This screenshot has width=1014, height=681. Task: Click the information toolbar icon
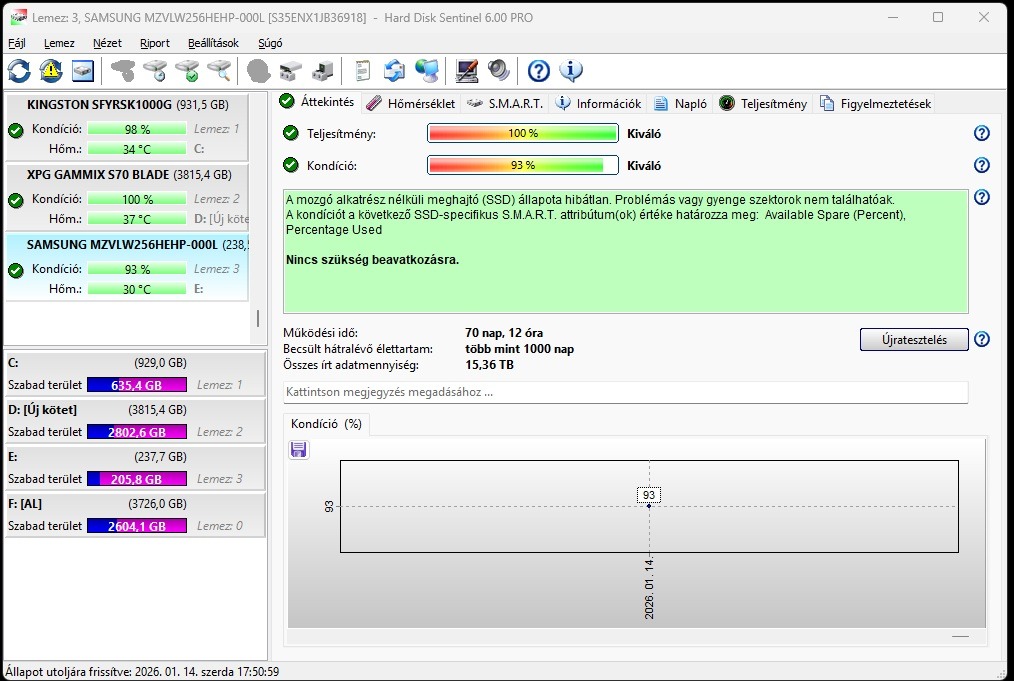570,71
